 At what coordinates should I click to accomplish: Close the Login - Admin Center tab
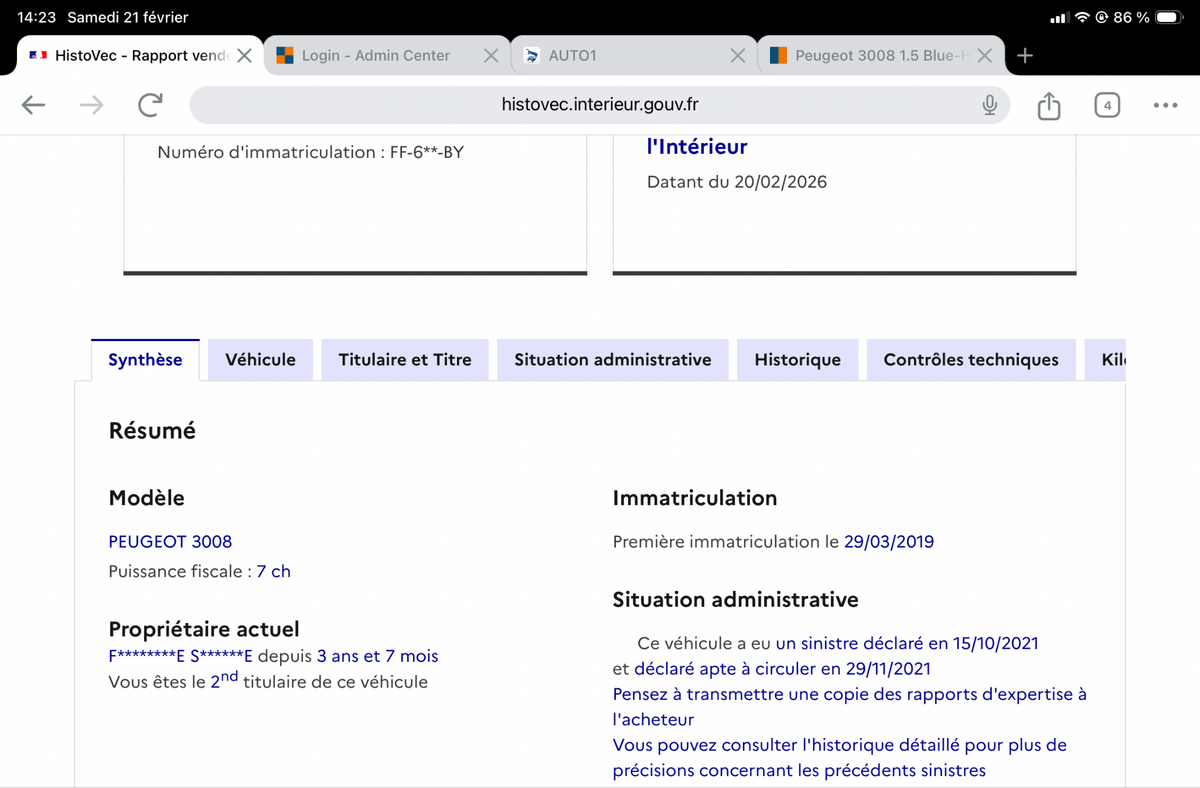pyautogui.click(x=491, y=56)
